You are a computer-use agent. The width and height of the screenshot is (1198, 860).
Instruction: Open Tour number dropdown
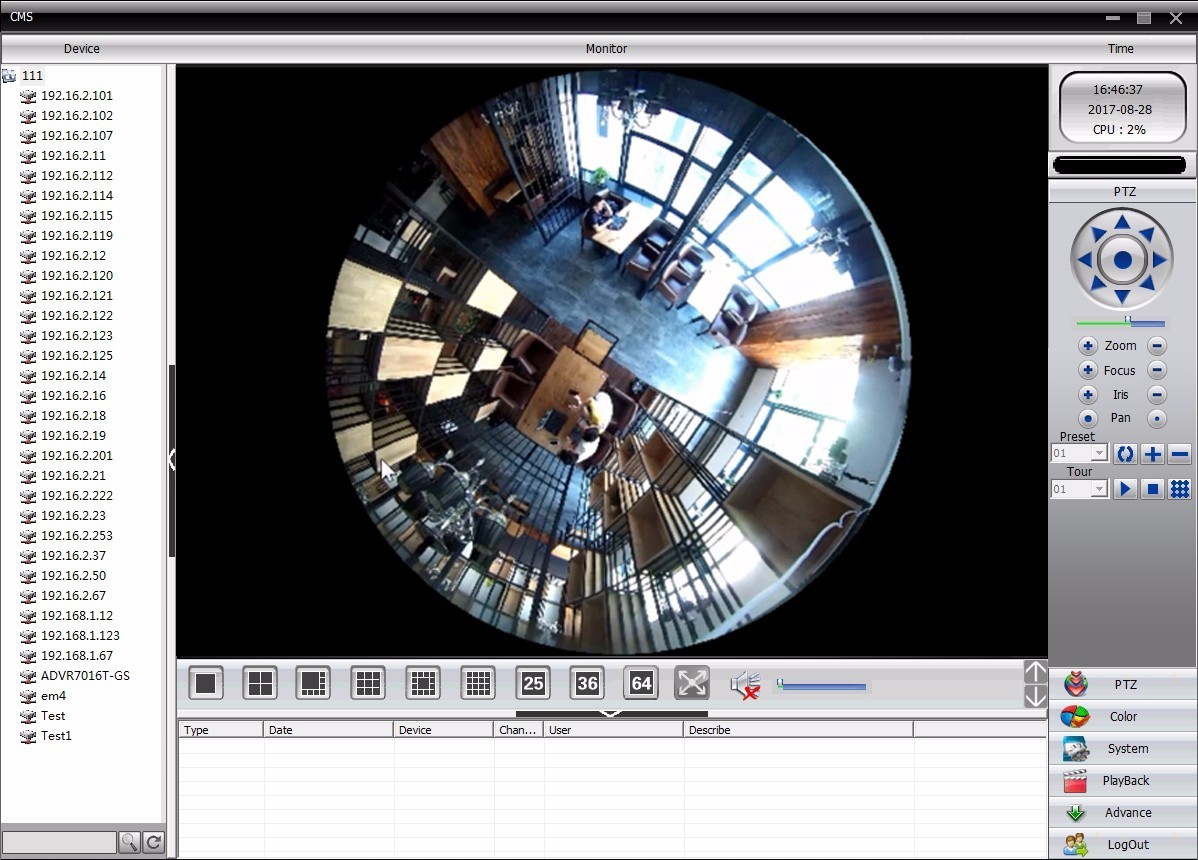coord(1099,489)
